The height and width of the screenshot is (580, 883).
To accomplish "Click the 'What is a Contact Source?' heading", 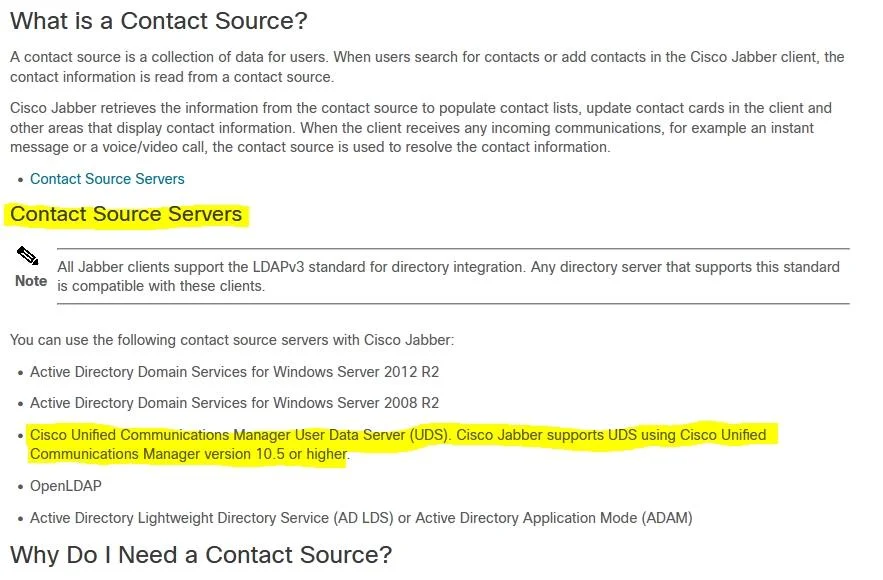I will tap(159, 21).
